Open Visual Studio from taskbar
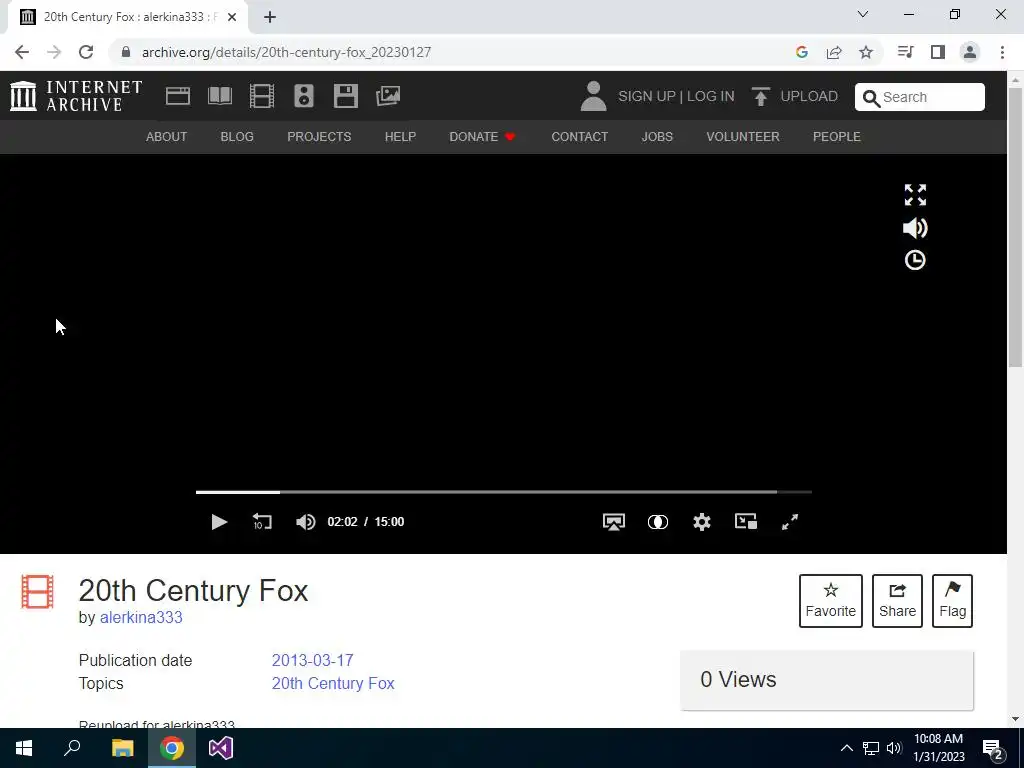1024x768 pixels. [221, 748]
